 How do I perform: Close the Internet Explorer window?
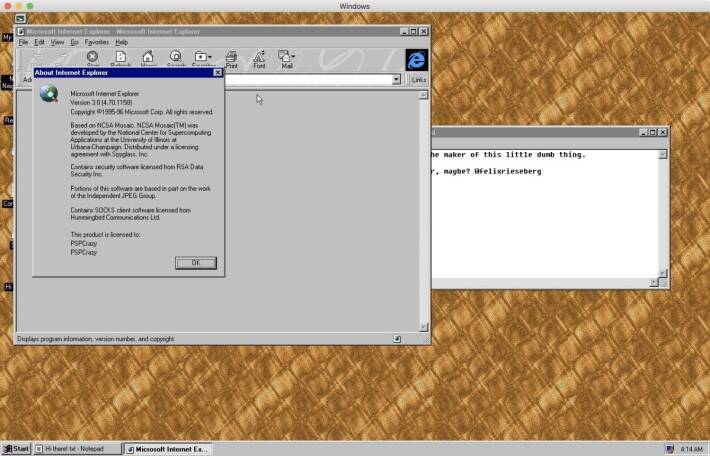[423, 31]
